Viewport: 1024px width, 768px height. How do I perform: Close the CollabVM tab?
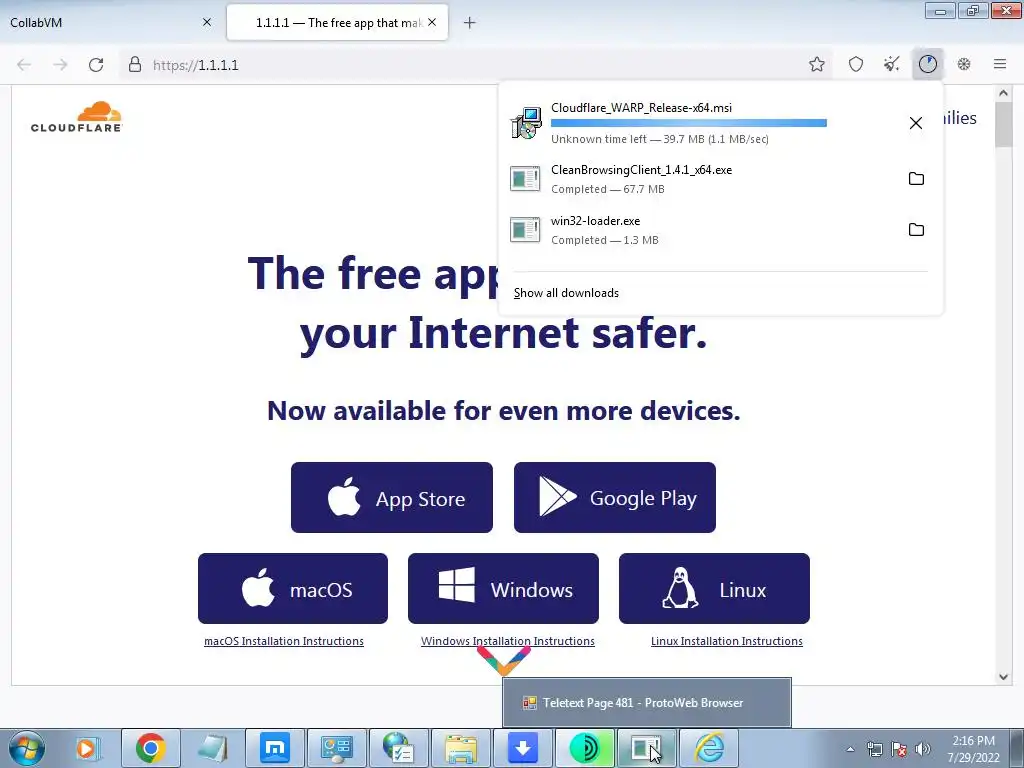(207, 22)
